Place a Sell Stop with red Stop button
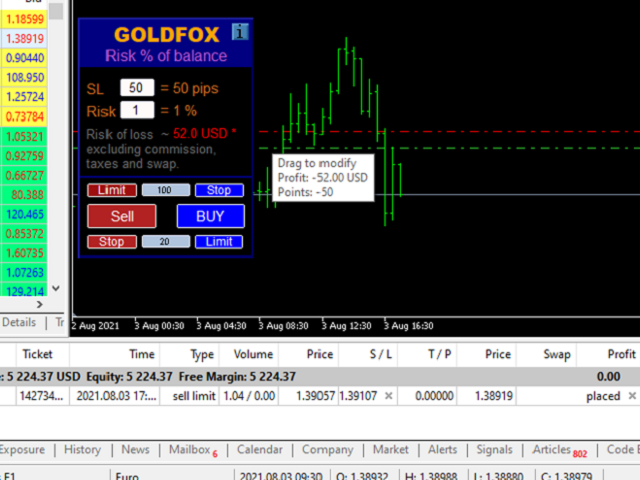The image size is (640, 480). click(x=112, y=242)
